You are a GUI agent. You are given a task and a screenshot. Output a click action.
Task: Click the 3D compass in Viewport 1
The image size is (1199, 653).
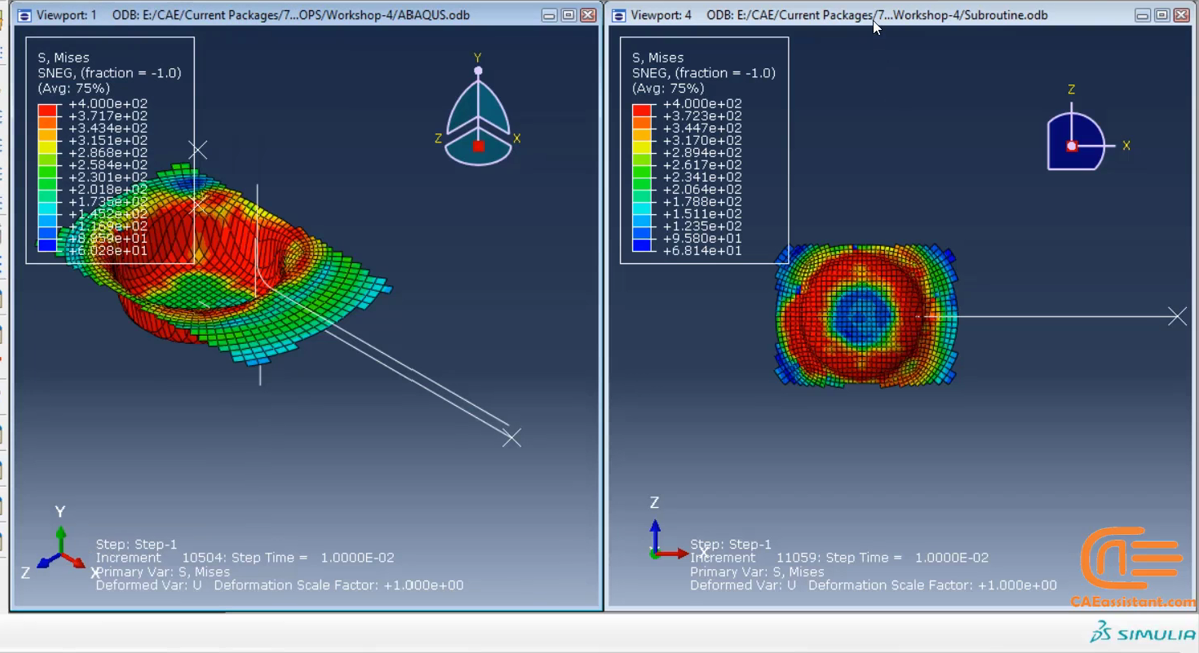478,111
